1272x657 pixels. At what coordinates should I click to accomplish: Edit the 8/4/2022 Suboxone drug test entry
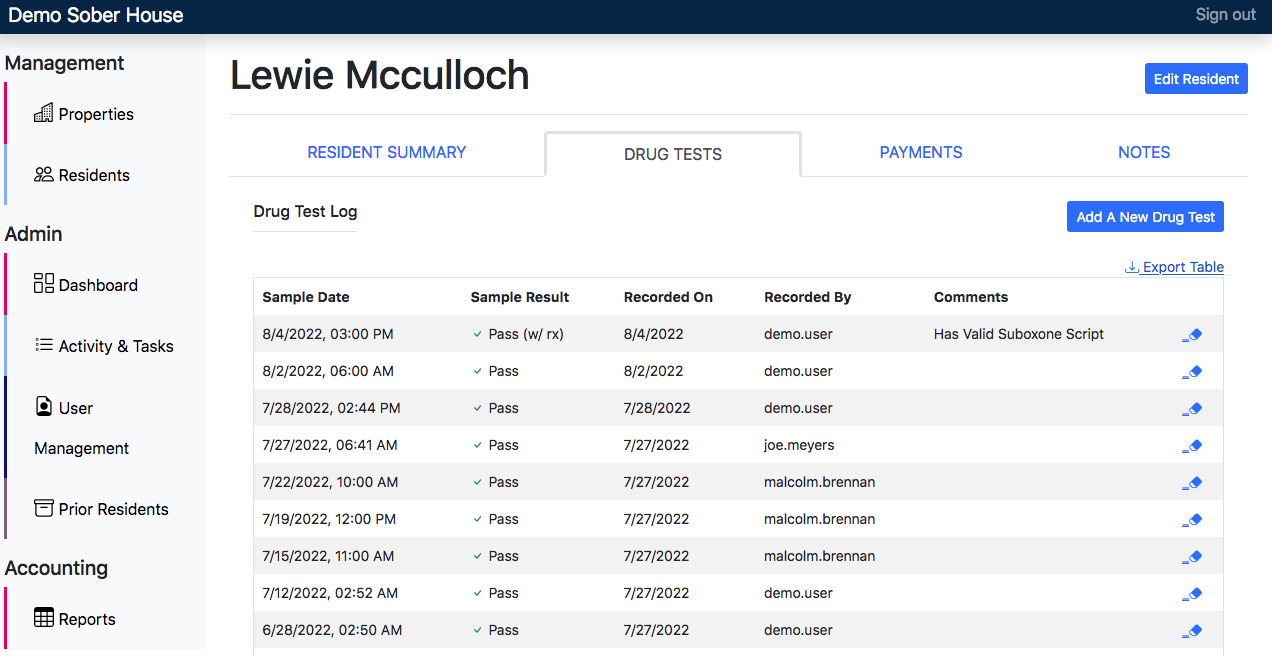(x=1192, y=334)
